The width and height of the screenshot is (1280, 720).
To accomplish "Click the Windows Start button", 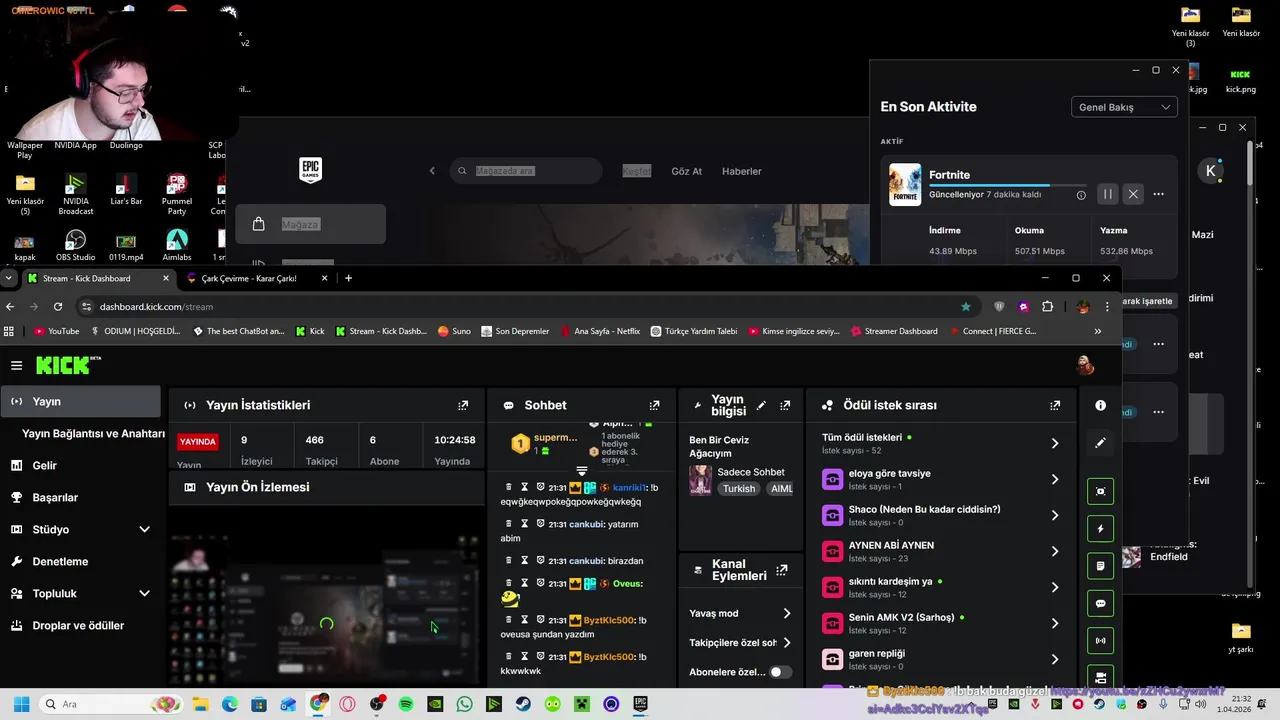I will [21, 704].
